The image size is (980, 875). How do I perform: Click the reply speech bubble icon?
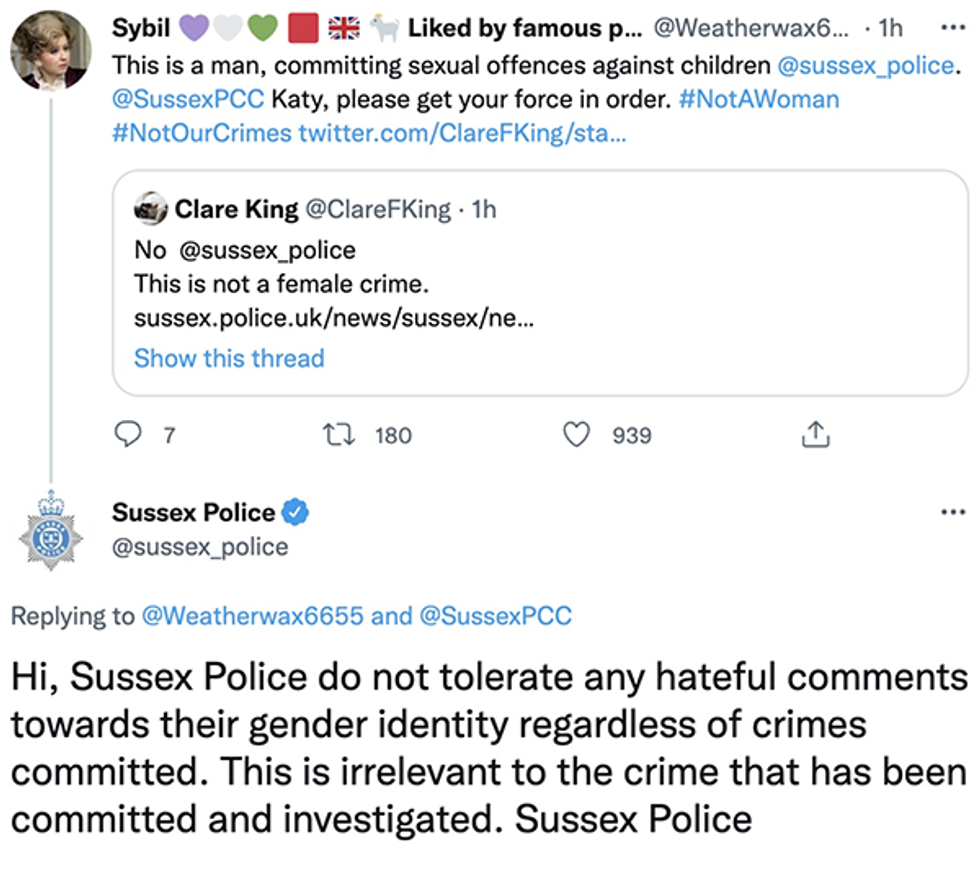pos(130,435)
